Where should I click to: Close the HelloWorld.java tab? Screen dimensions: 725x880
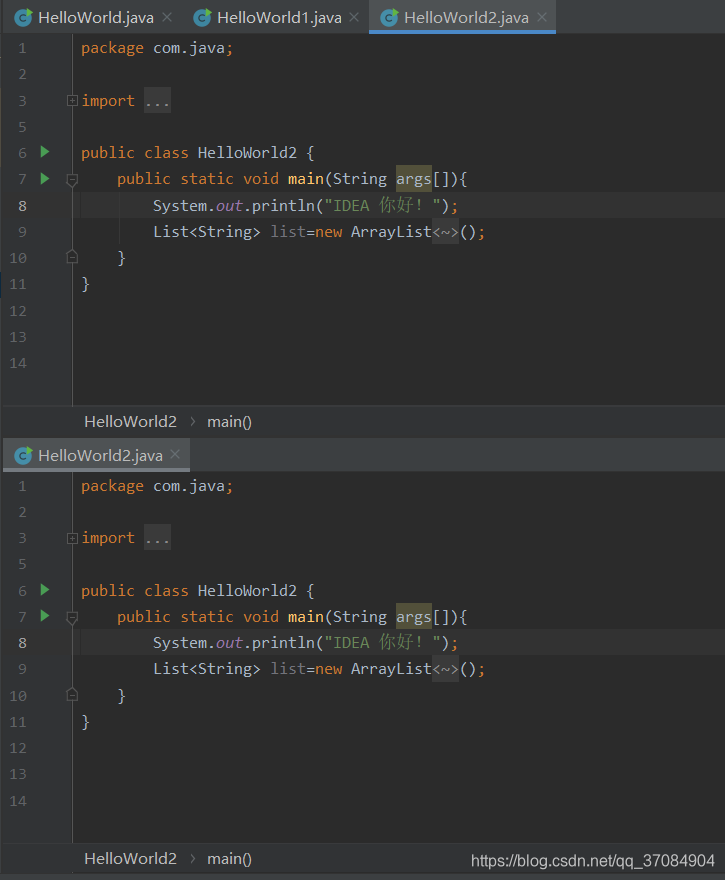point(167,17)
